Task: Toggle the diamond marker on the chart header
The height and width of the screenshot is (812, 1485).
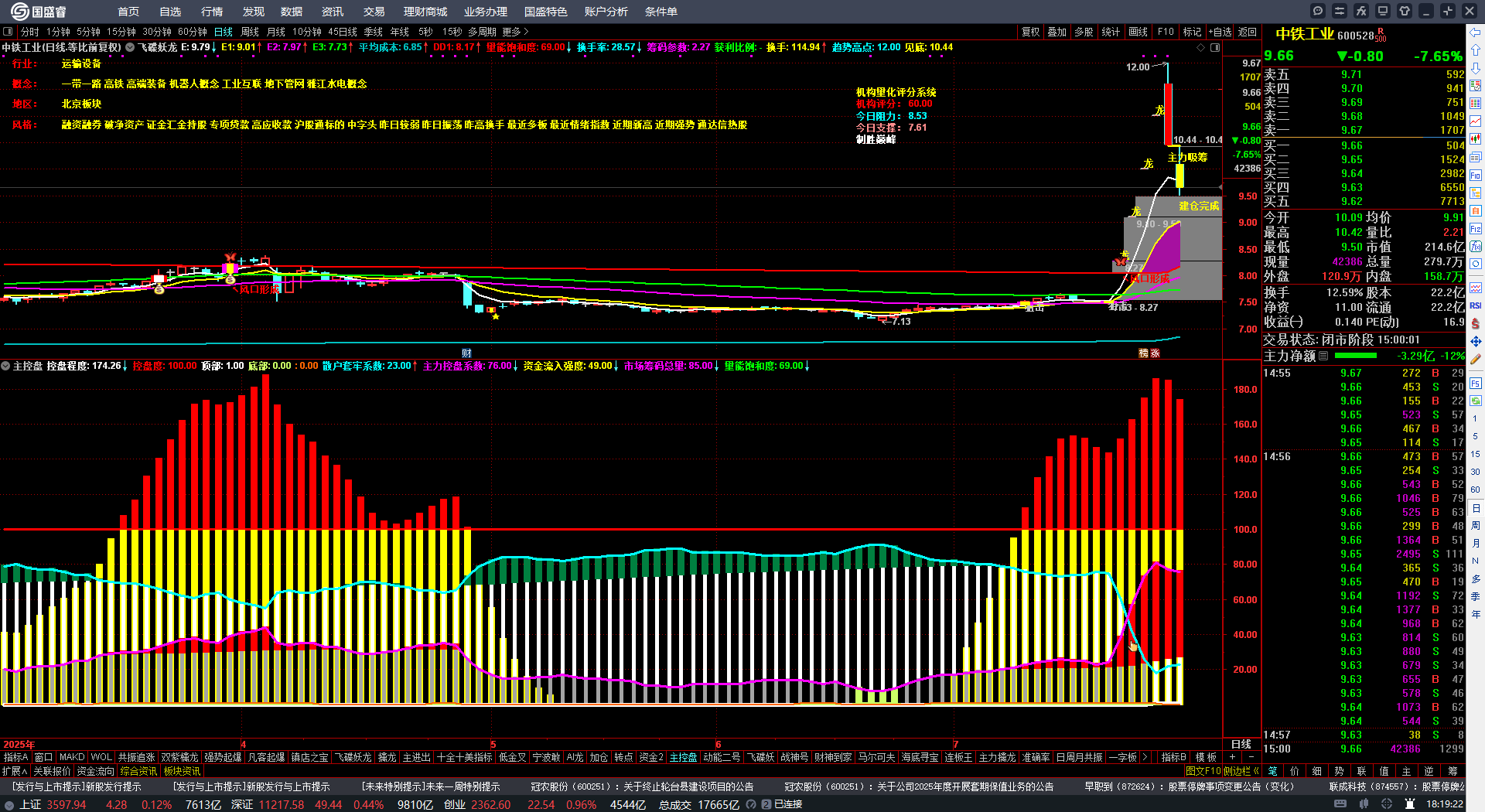Action: tap(1201, 47)
